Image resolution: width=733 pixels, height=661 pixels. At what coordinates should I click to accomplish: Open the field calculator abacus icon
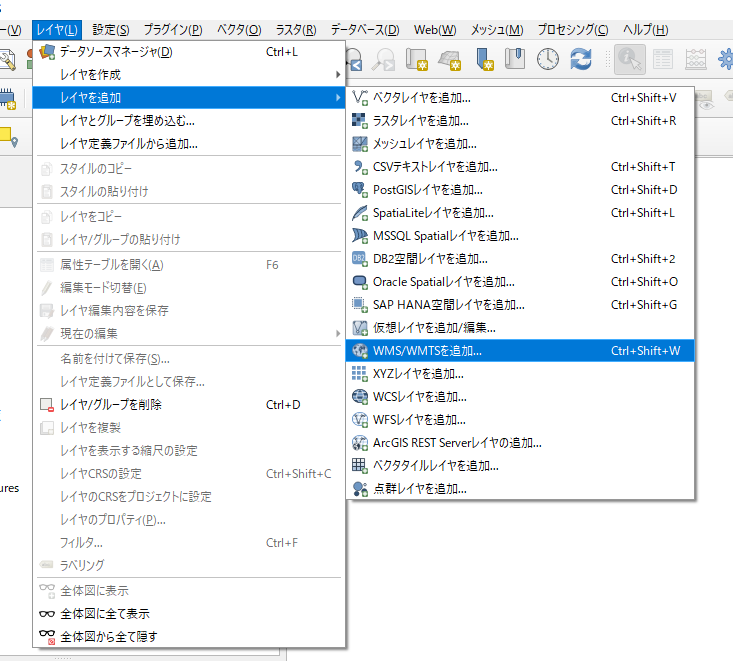[x=696, y=59]
